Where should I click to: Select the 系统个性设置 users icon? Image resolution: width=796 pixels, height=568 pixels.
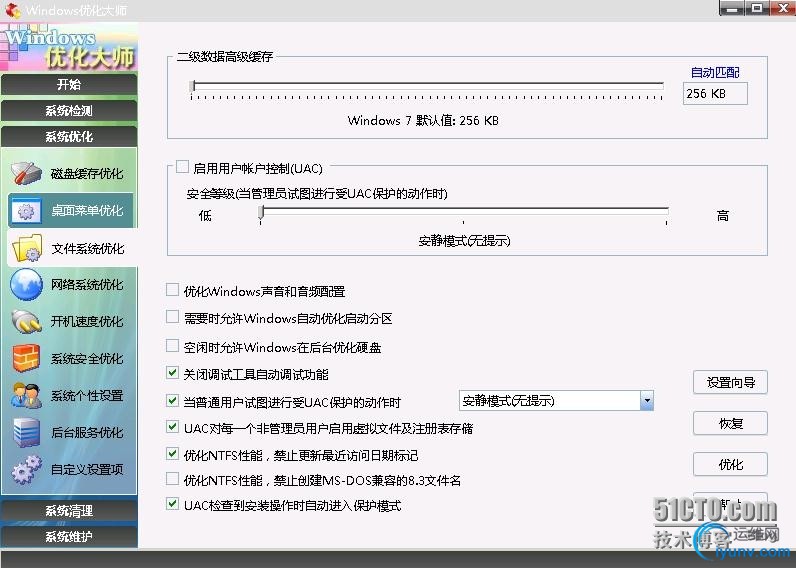(26, 395)
